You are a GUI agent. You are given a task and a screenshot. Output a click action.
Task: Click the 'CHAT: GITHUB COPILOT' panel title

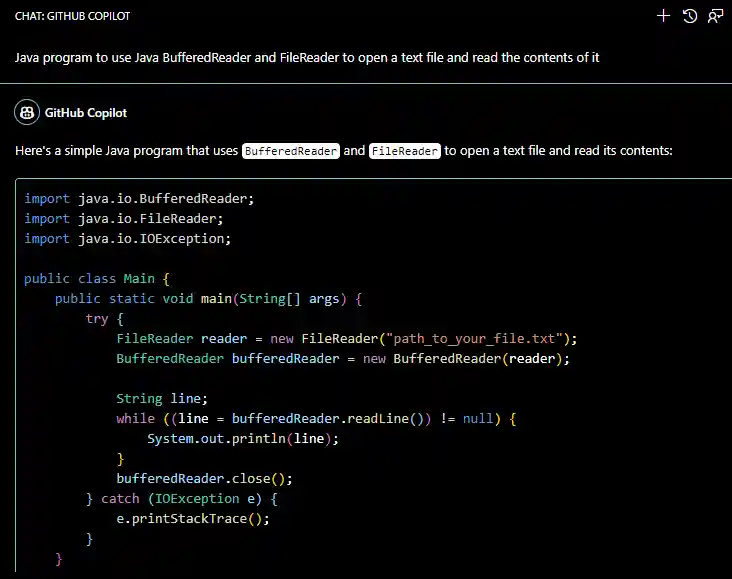pos(72,16)
